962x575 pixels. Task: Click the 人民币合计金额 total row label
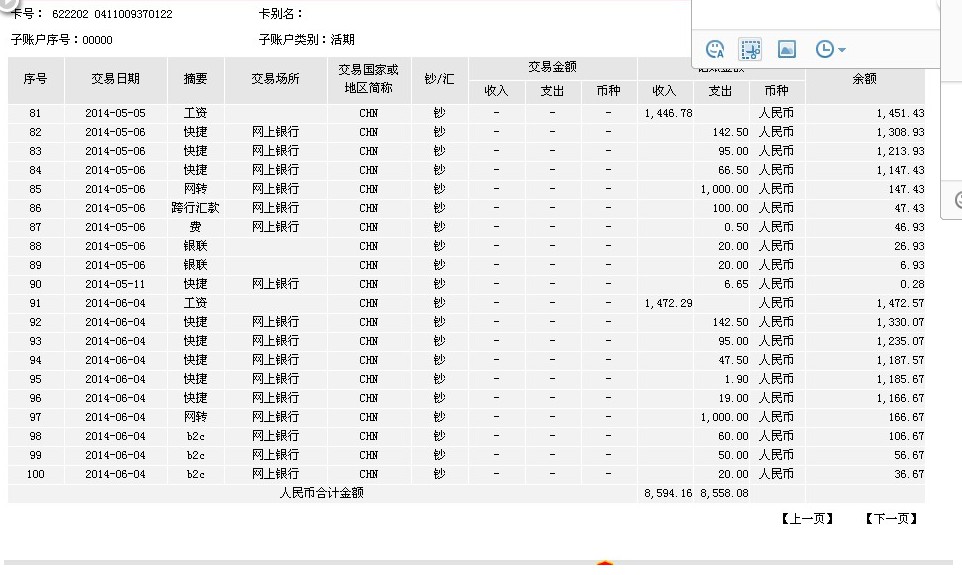[x=321, y=493]
